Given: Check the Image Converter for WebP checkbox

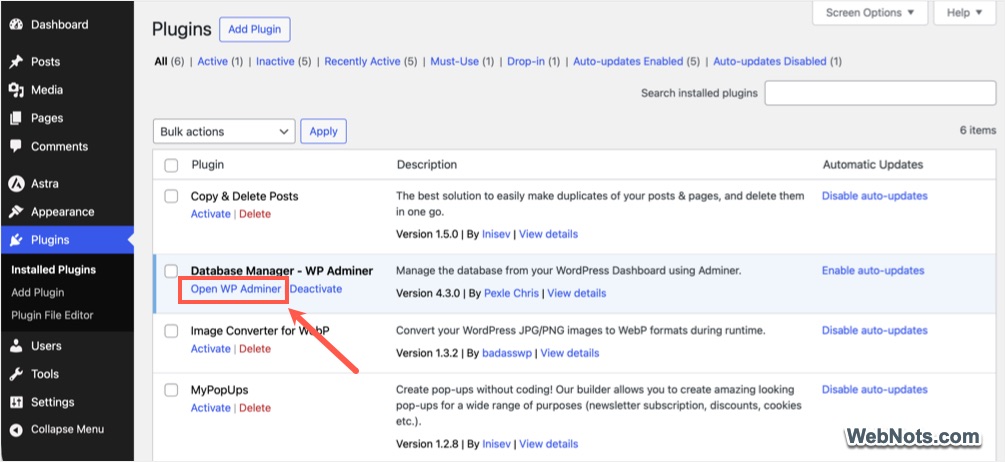Looking at the screenshot, I should point(171,331).
